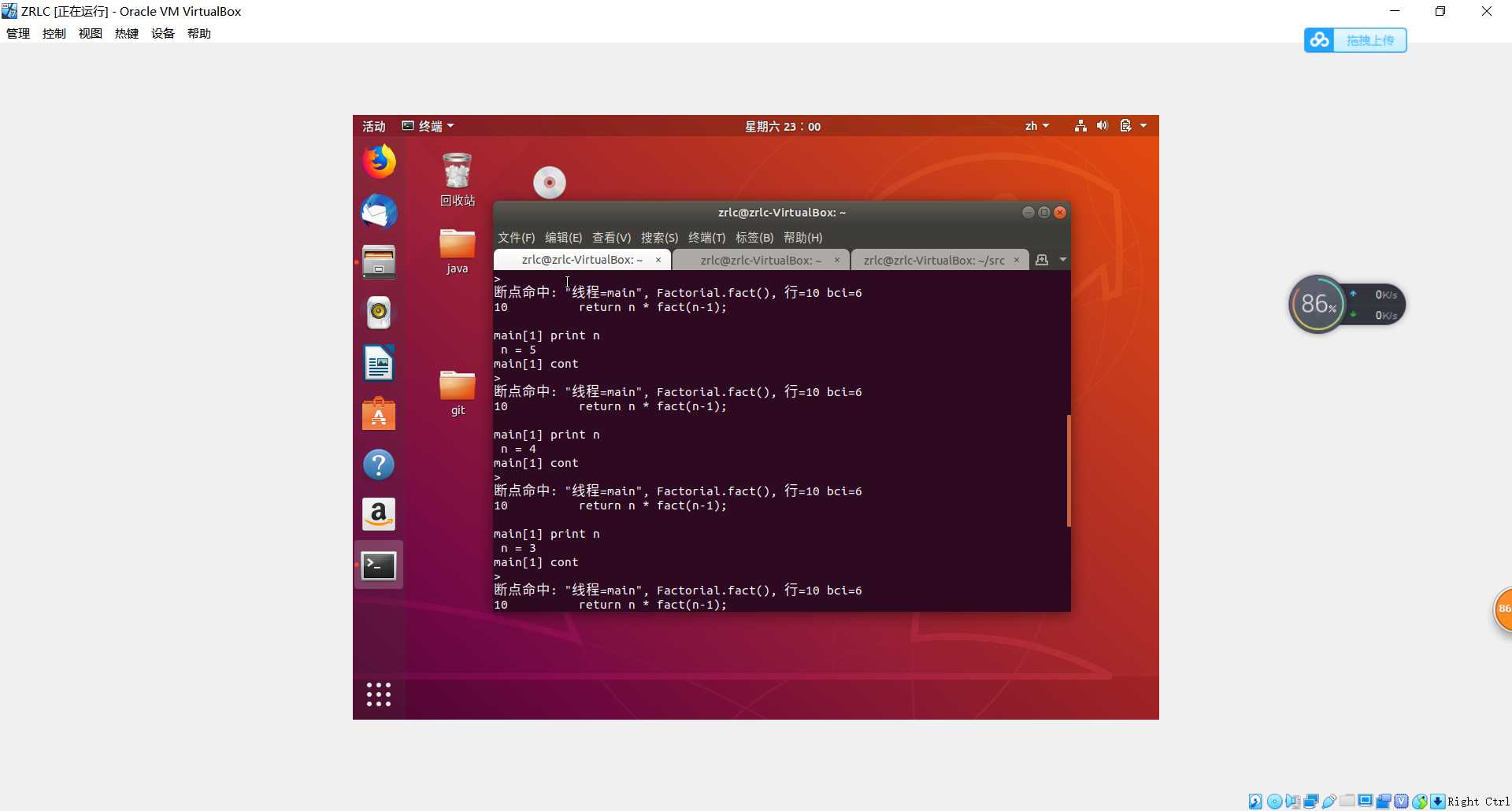
Task: Close the ~/src terminal tab
Action: 1016,260
